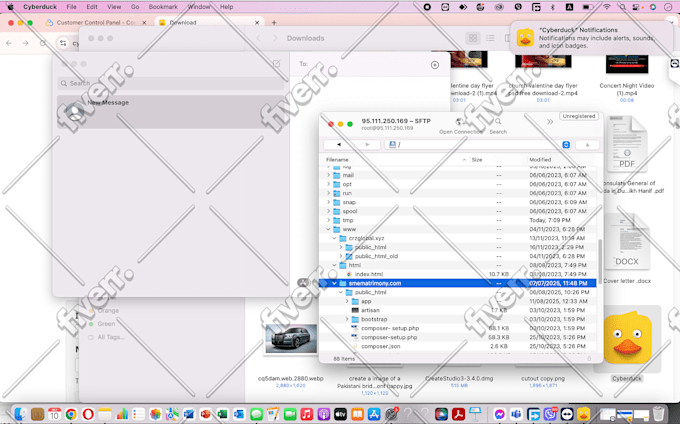
Task: Go back in Cyberduck browser history
Action: pos(339,144)
